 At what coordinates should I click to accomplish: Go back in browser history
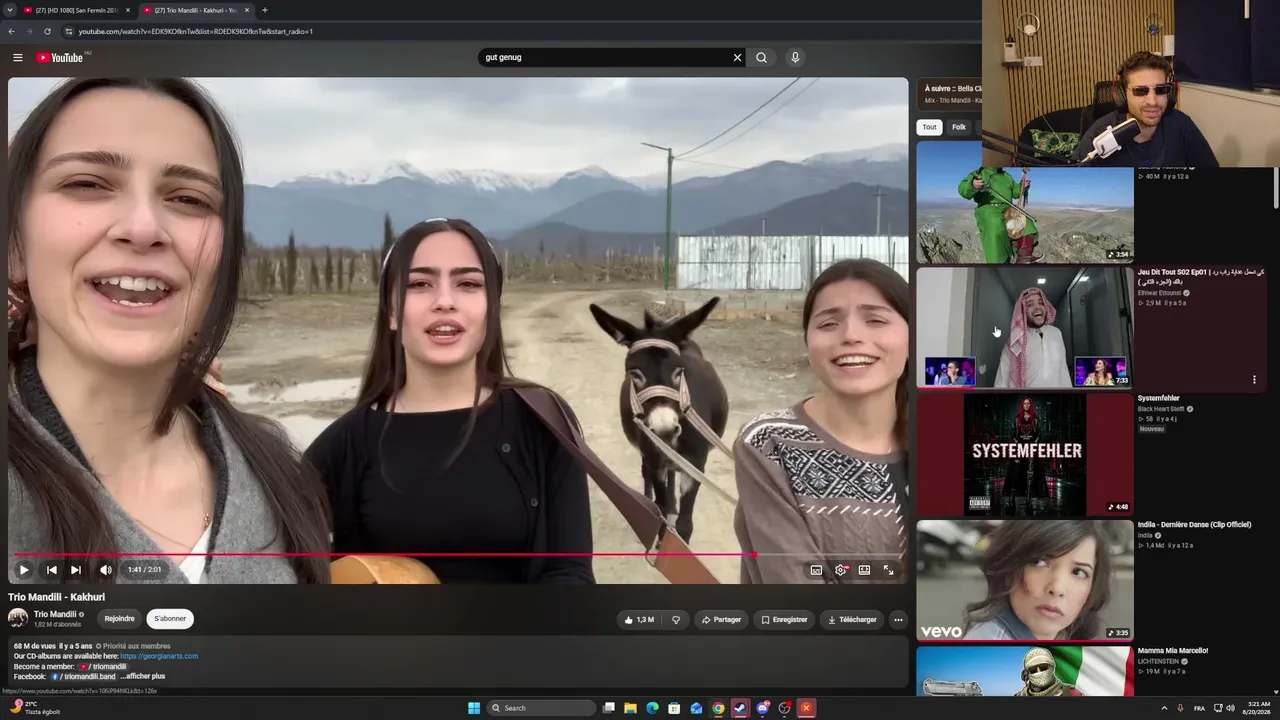point(11,31)
